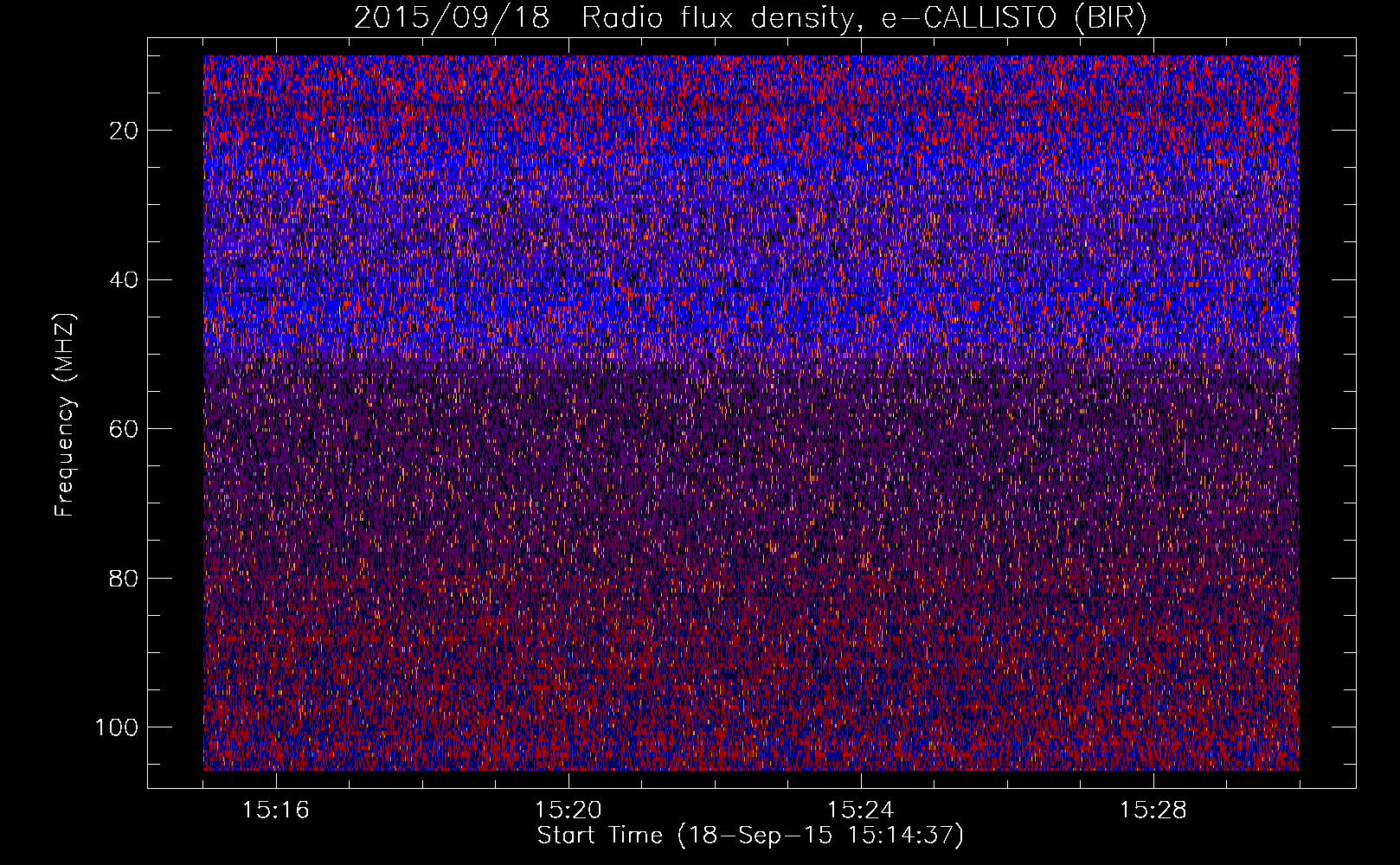Select the "Frequency (MHZ)" y-axis label
This screenshot has height=865, width=1400.
[65, 414]
